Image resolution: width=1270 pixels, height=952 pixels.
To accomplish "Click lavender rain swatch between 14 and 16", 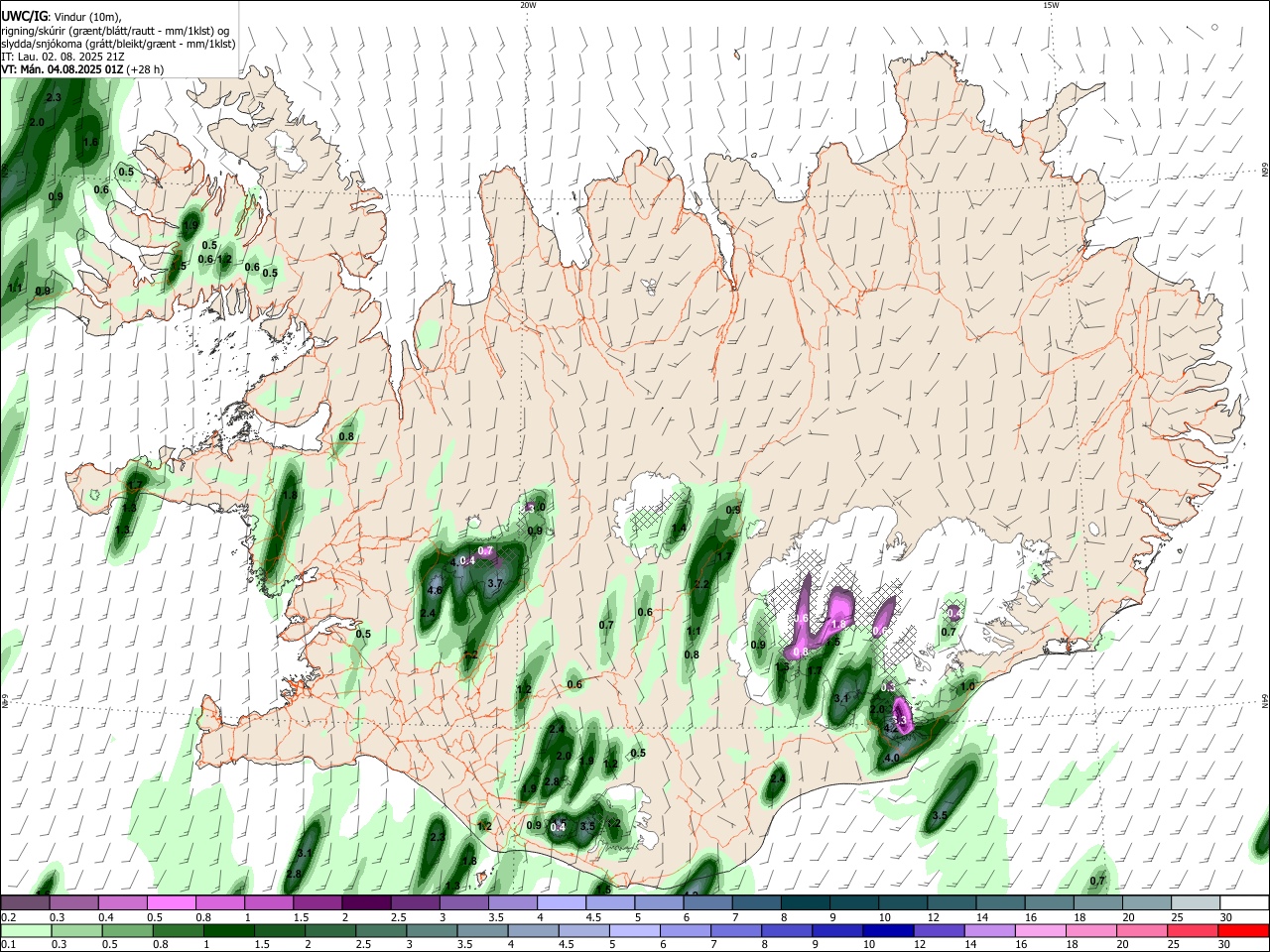I will click(x=989, y=930).
